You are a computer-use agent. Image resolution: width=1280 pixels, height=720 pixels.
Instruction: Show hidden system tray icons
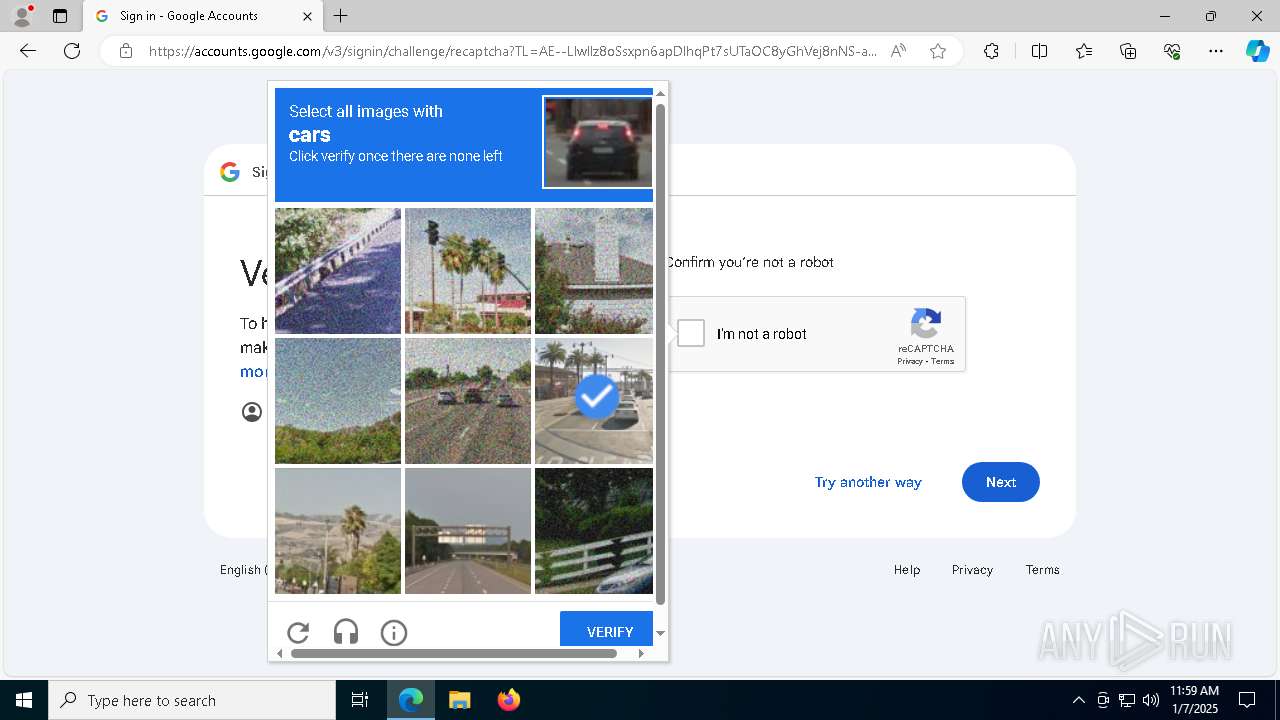tap(1078, 700)
